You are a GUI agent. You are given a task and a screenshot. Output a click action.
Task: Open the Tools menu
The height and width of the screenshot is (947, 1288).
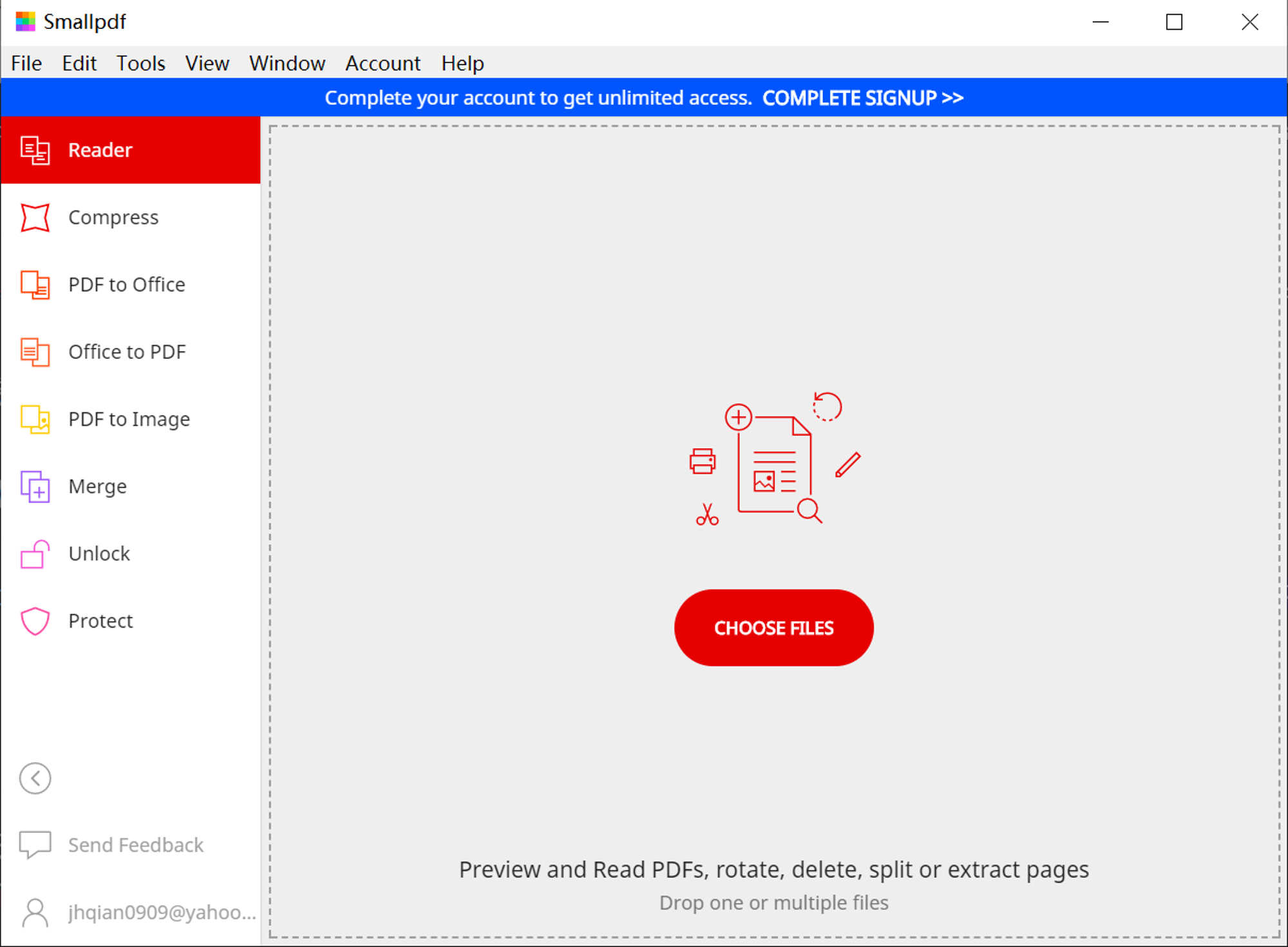[140, 63]
